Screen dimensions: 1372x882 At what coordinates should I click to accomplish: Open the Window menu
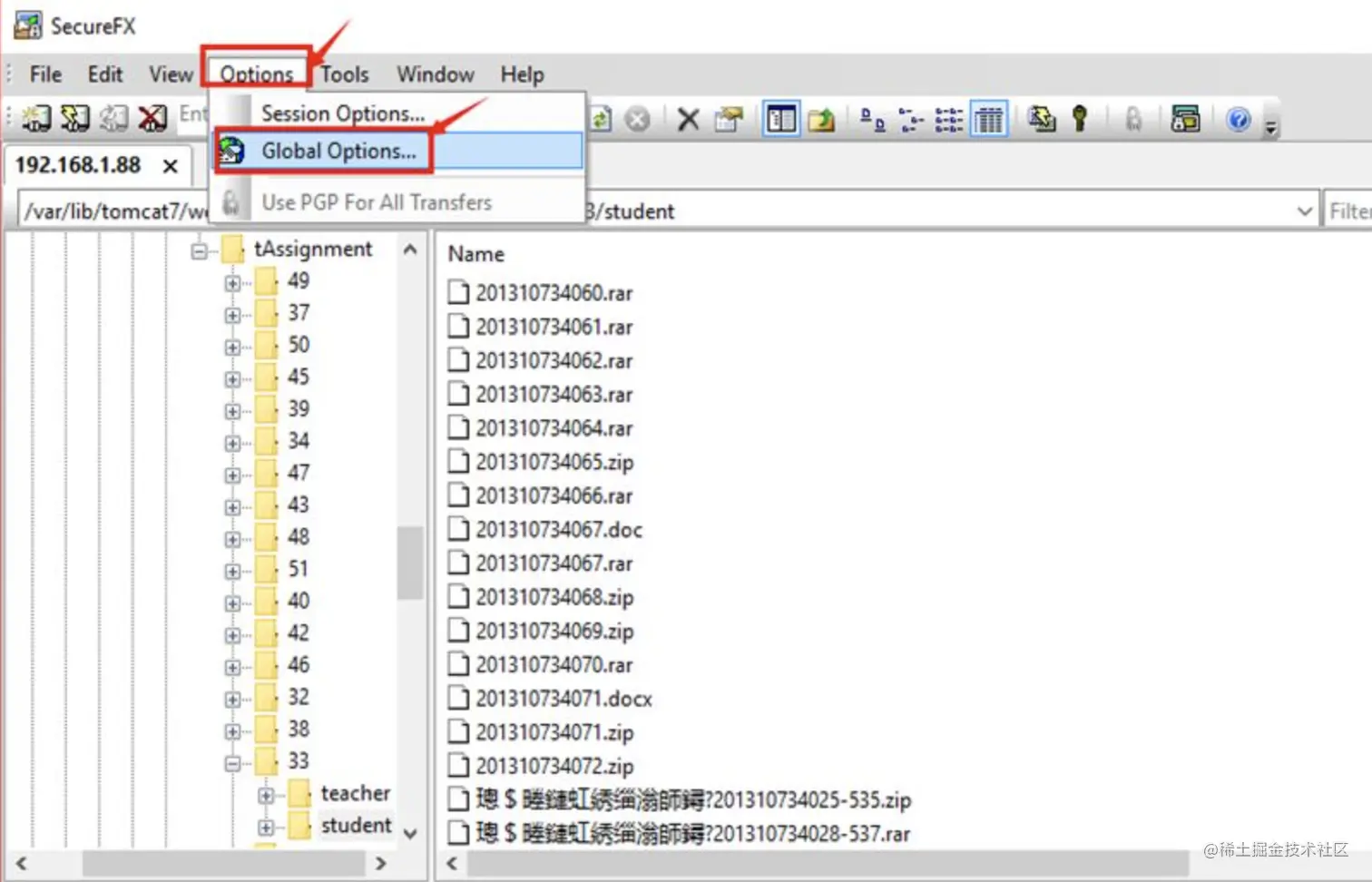coord(436,74)
